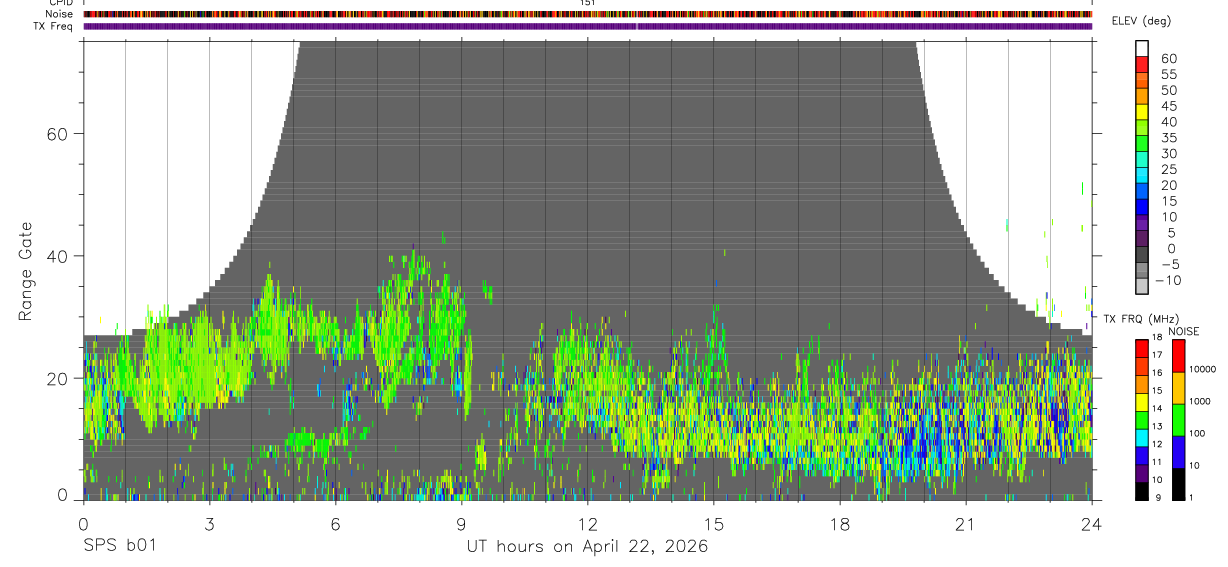Screen dimensions: 1228x567
Task: Click the 'UT hours on April 22, 2026' label
Action: coord(587,546)
